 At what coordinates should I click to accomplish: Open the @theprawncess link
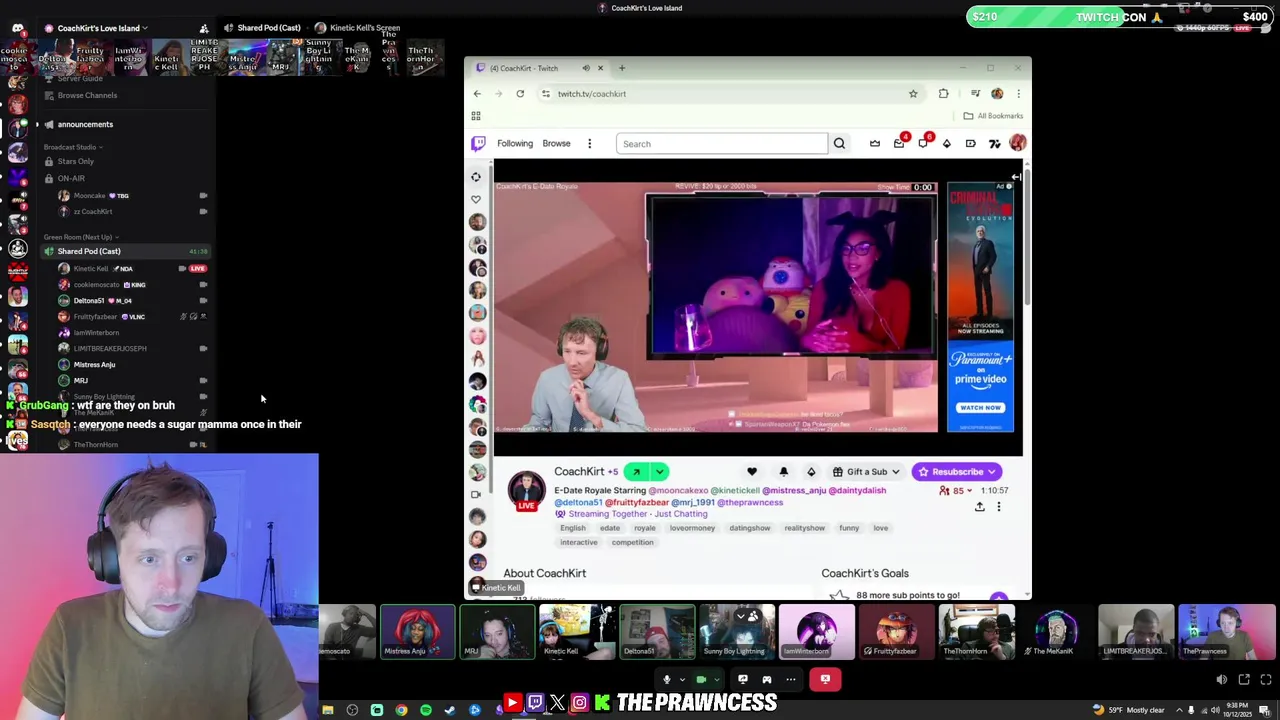pos(750,502)
